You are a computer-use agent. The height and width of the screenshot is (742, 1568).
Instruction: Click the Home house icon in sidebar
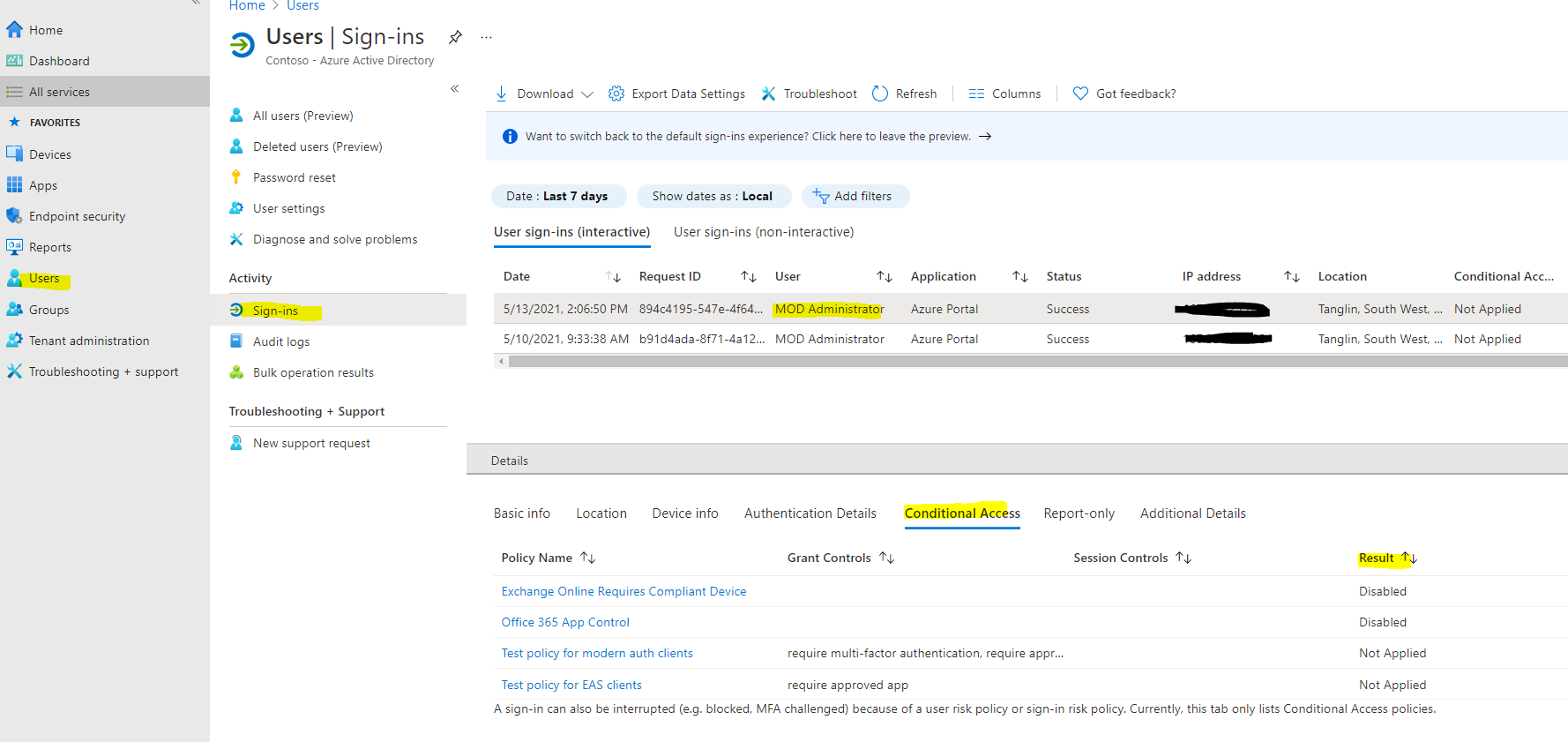[x=14, y=29]
